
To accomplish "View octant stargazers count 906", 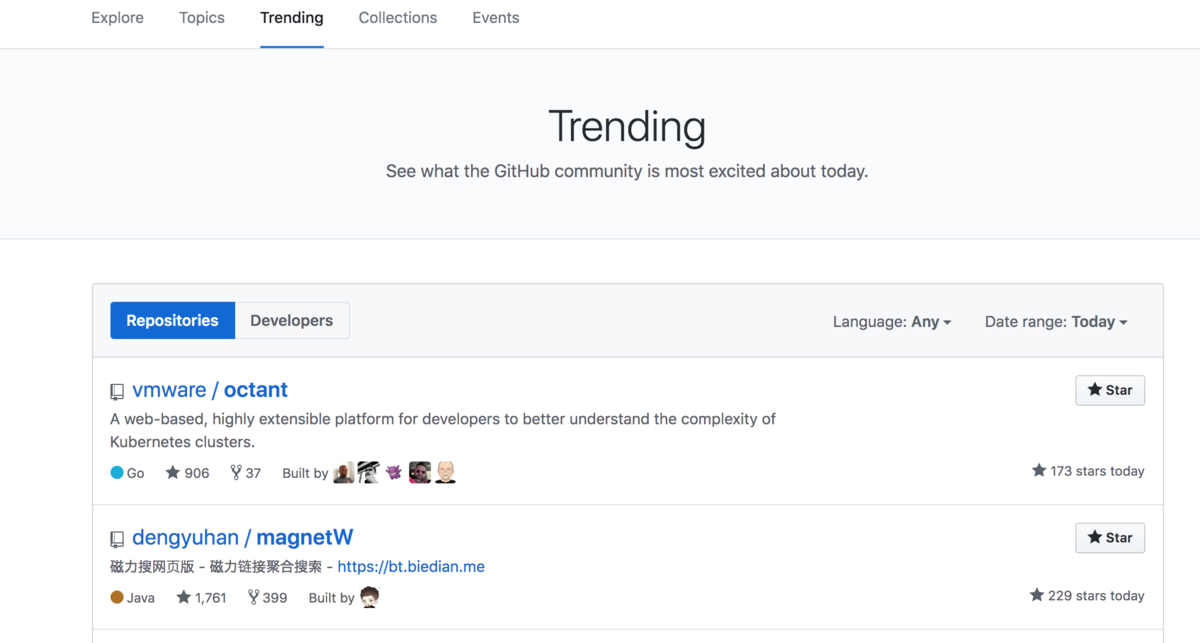I will (187, 473).
